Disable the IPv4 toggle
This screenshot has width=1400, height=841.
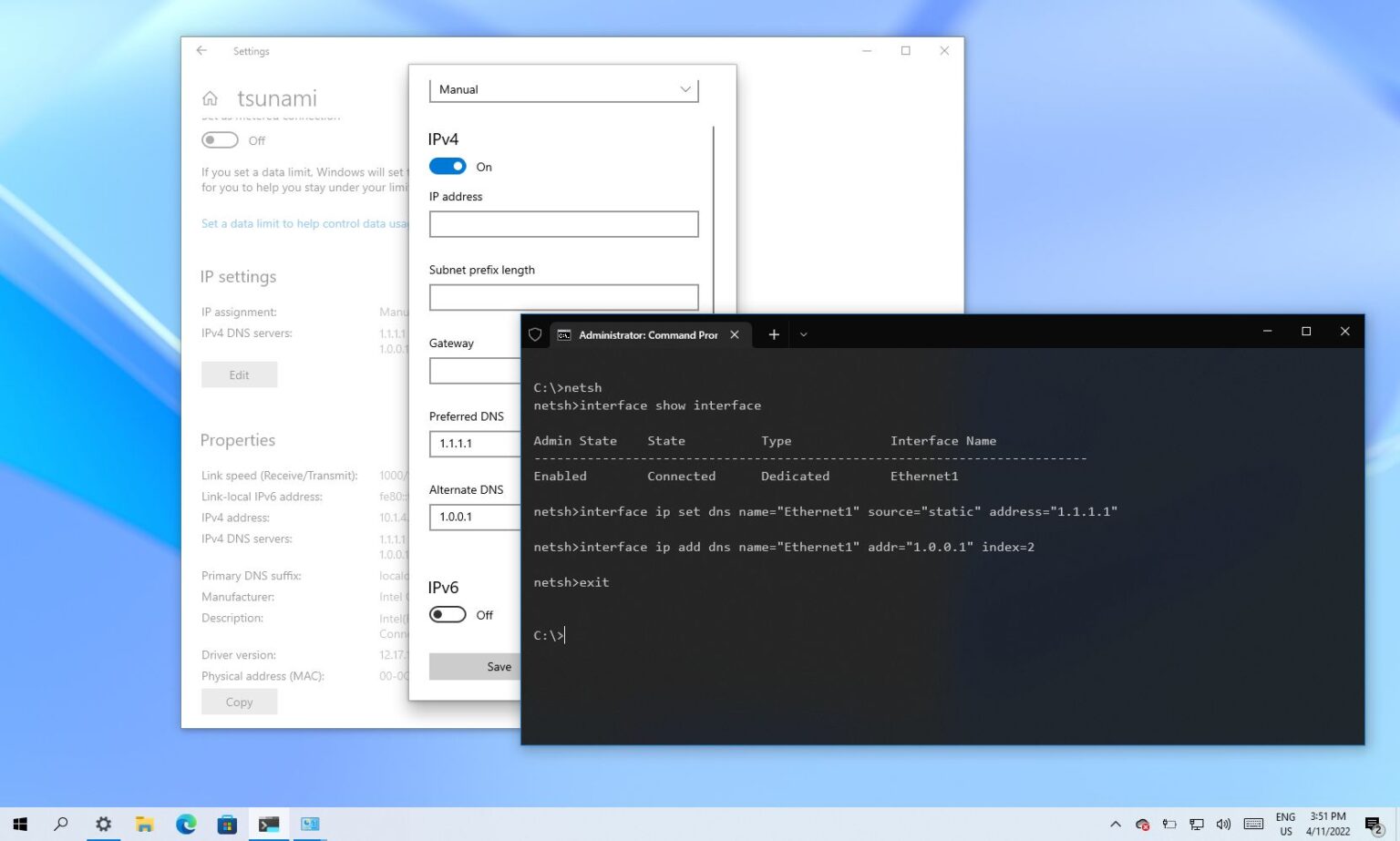coord(448,166)
